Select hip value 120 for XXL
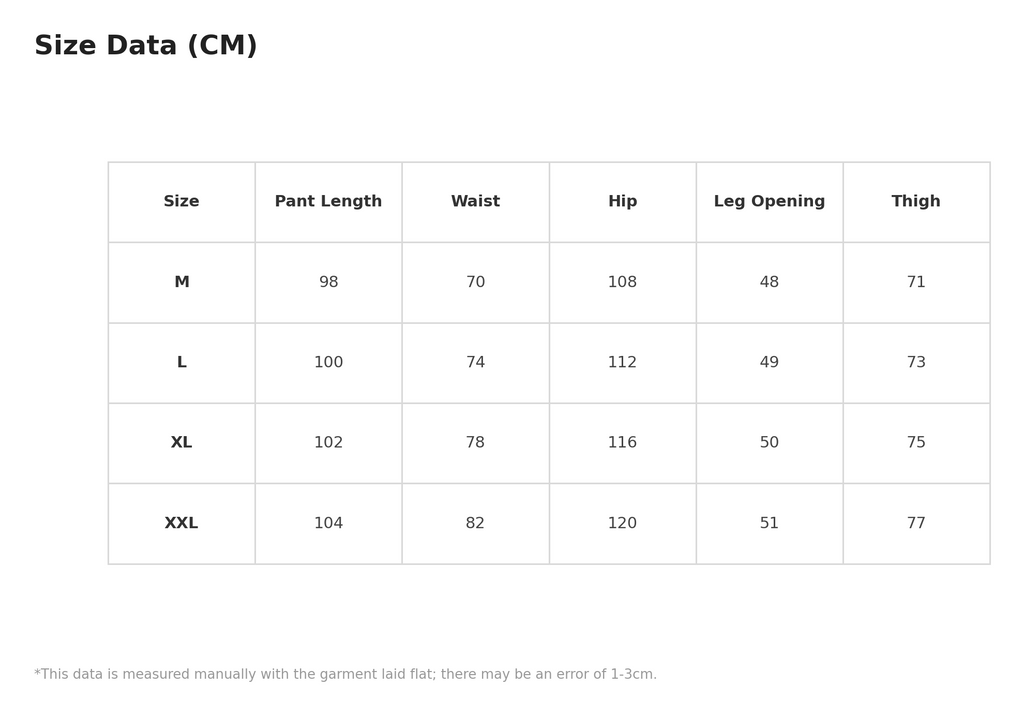This screenshot has width=1024, height=716. pos(622,523)
